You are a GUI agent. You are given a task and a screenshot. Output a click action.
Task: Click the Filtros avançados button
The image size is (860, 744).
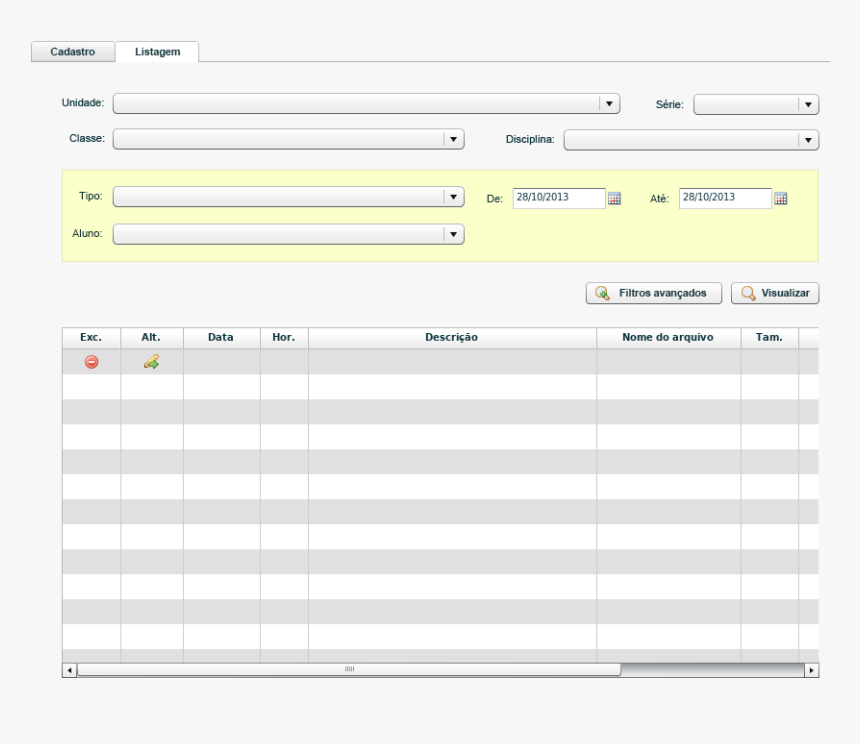[653, 293]
